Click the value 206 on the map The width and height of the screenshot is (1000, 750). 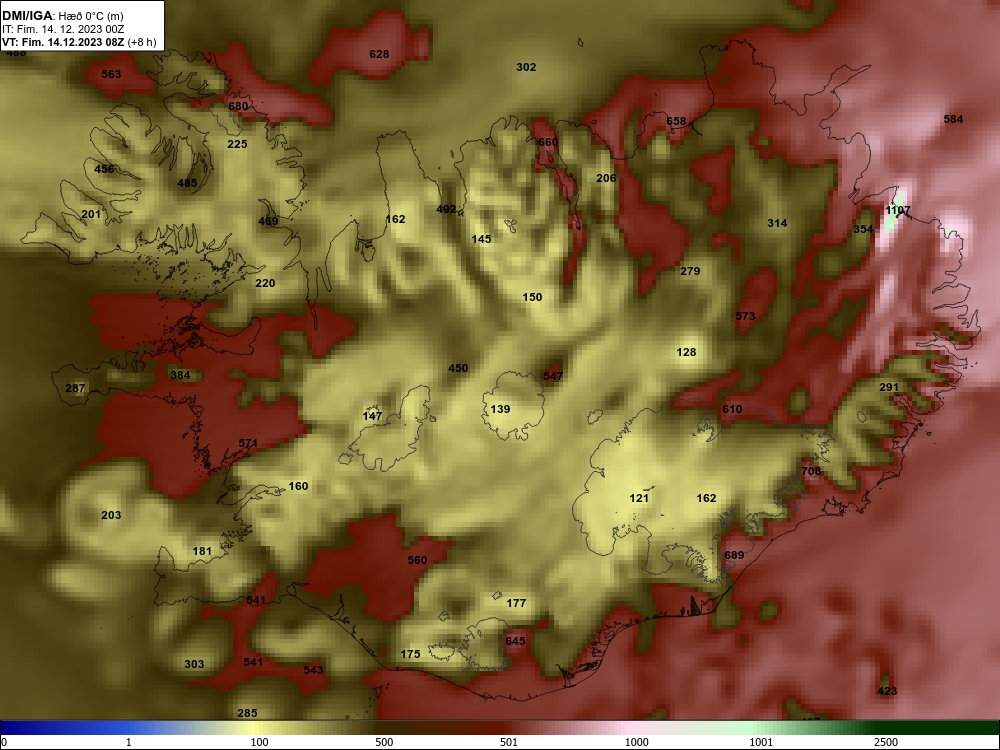[606, 178]
